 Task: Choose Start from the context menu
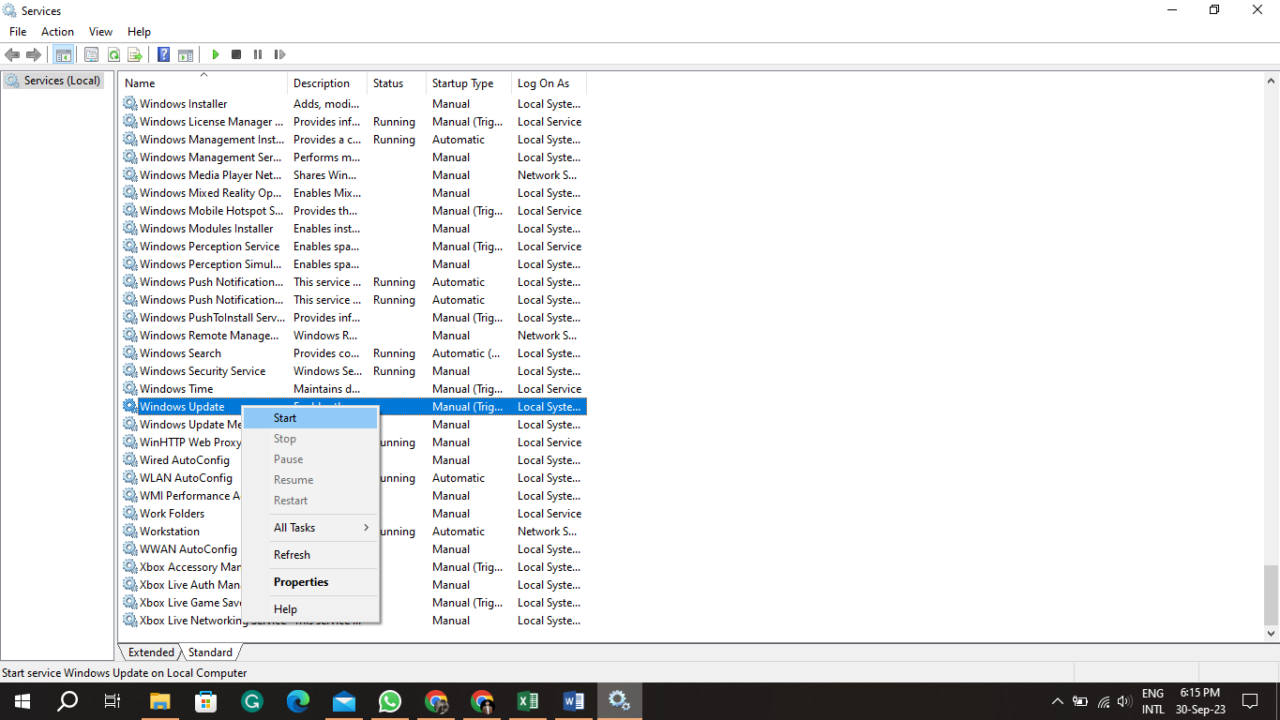[x=285, y=417]
